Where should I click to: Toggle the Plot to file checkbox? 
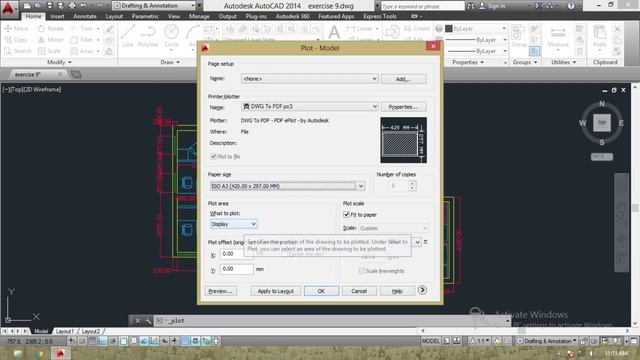tap(213, 157)
